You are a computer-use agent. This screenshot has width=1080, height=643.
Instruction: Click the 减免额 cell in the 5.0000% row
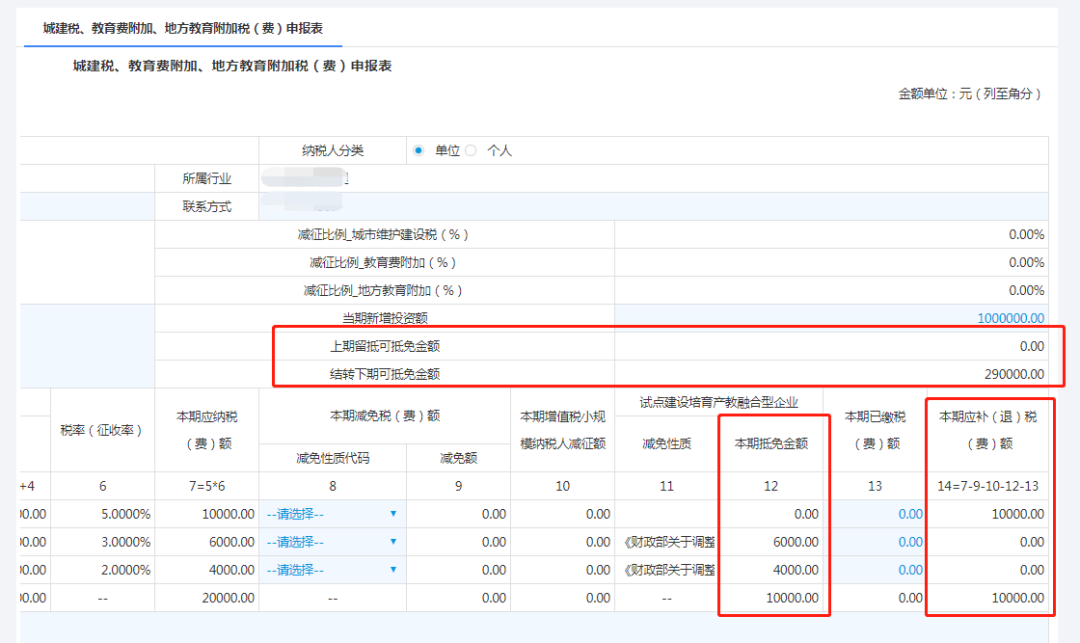[x=458, y=514]
